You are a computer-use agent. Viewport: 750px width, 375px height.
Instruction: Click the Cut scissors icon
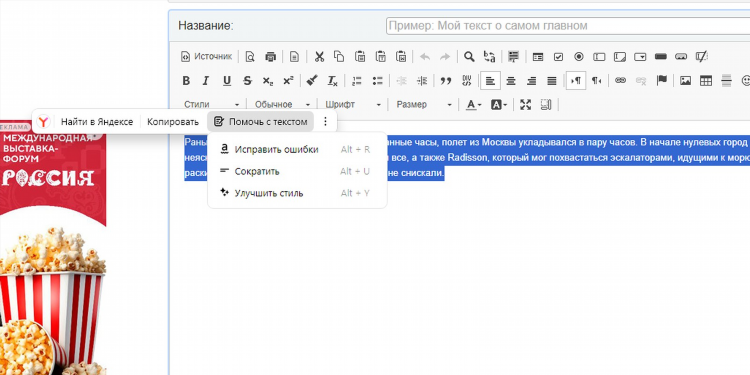click(319, 56)
